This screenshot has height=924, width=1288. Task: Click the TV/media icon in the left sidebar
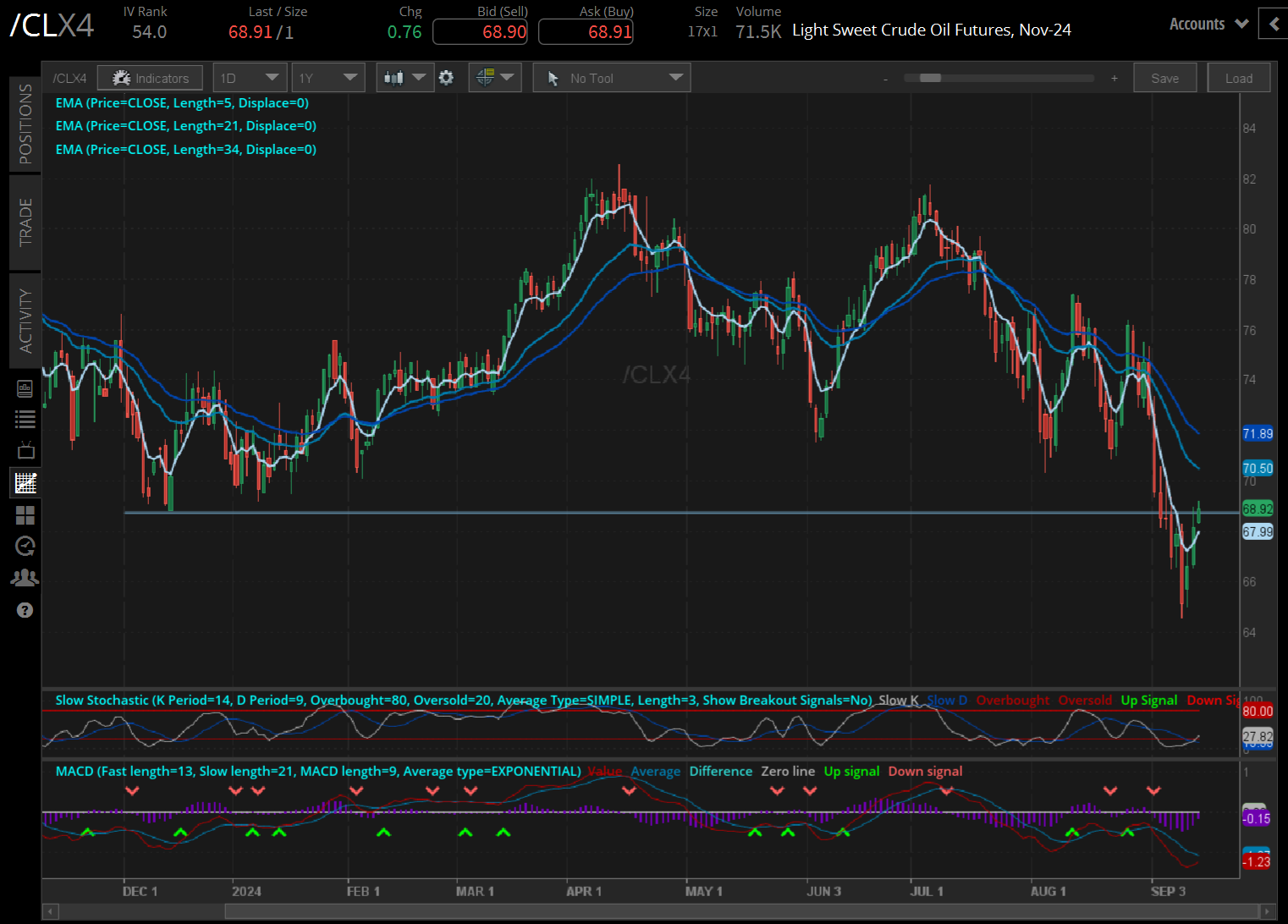pos(25,450)
